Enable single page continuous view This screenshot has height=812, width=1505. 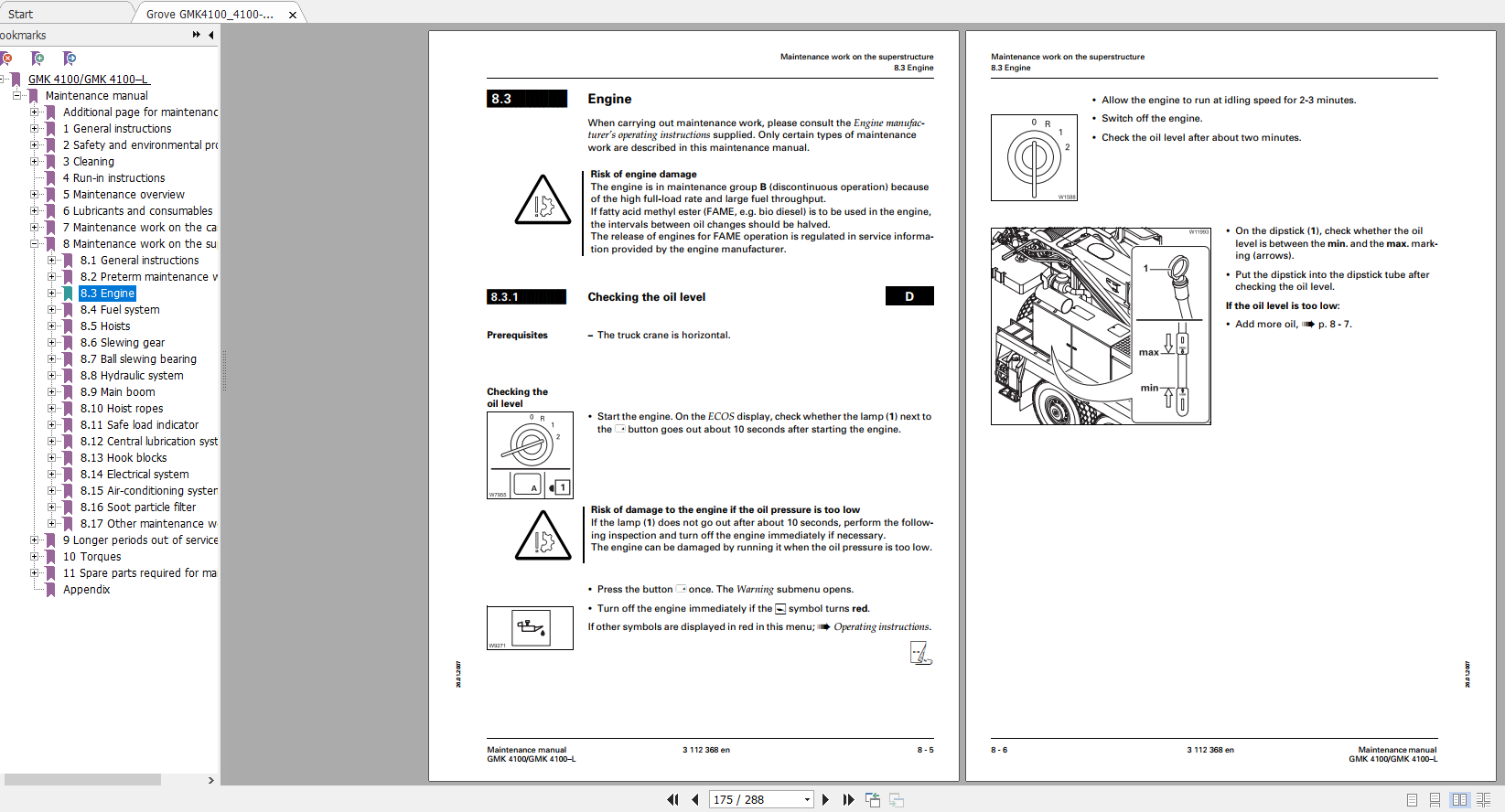(x=1435, y=800)
